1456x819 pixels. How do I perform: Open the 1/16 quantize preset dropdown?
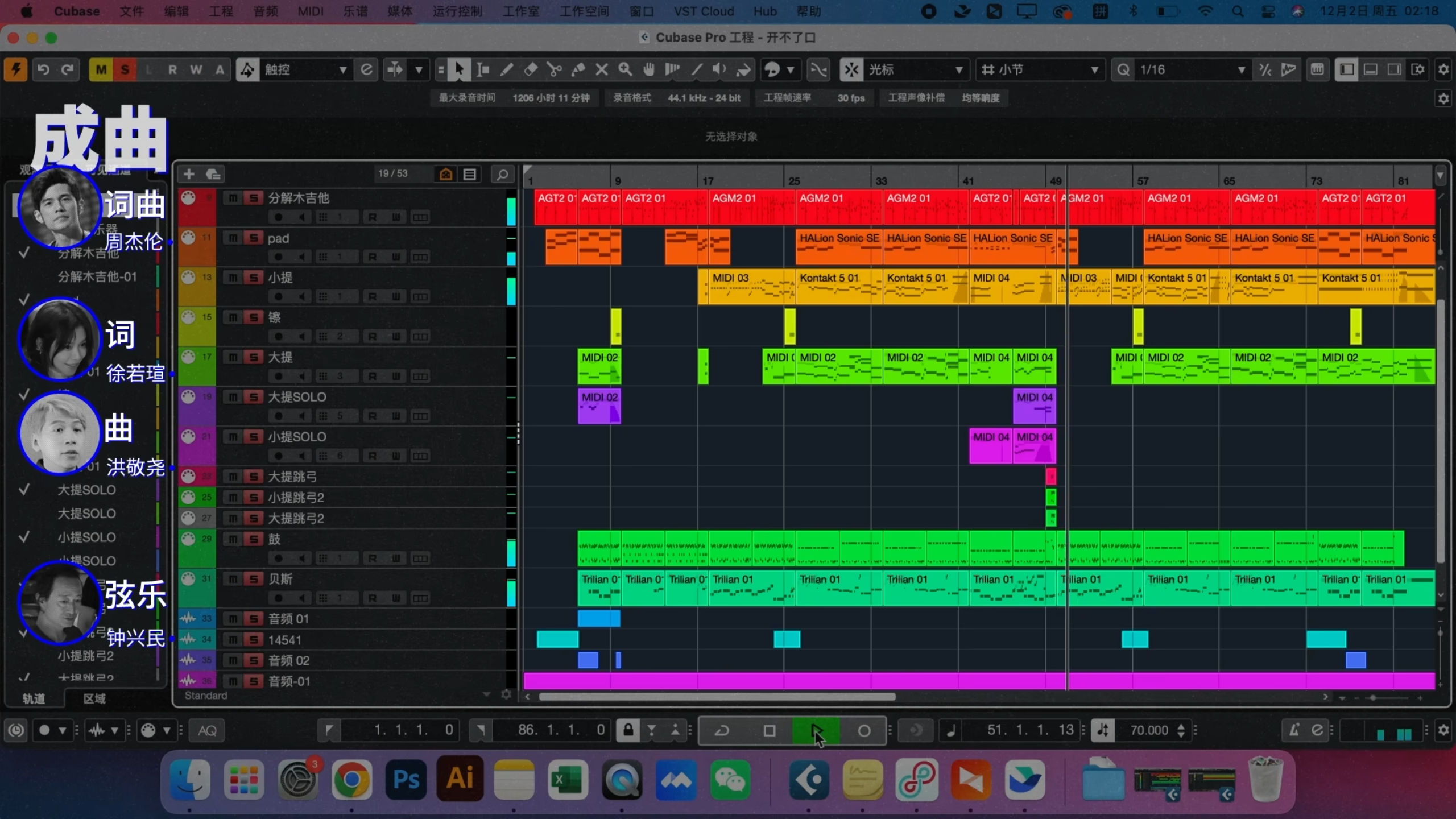tap(1241, 70)
